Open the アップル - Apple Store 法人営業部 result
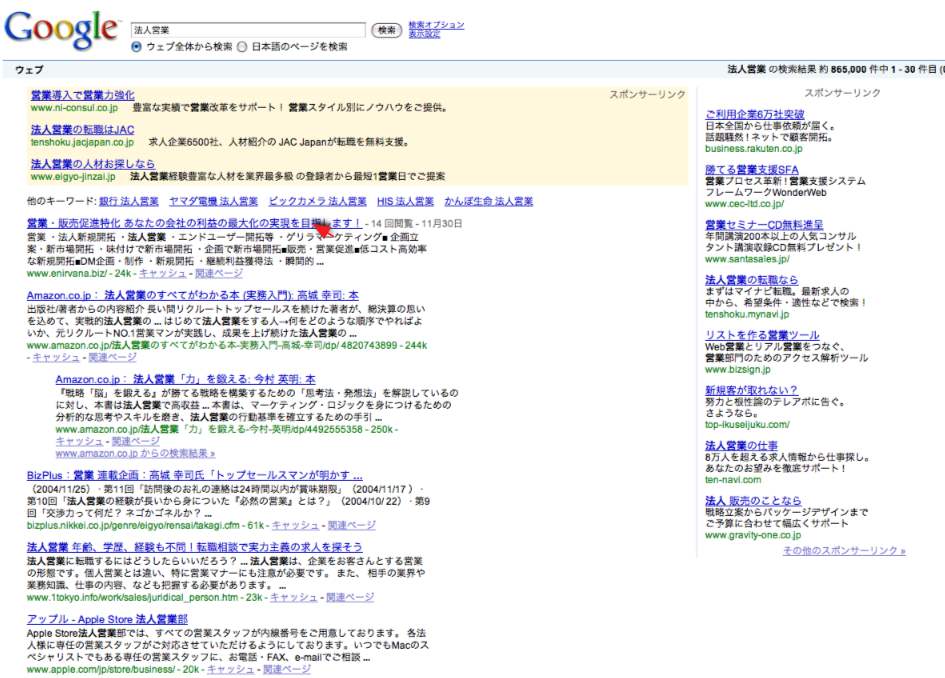 tap(107, 620)
